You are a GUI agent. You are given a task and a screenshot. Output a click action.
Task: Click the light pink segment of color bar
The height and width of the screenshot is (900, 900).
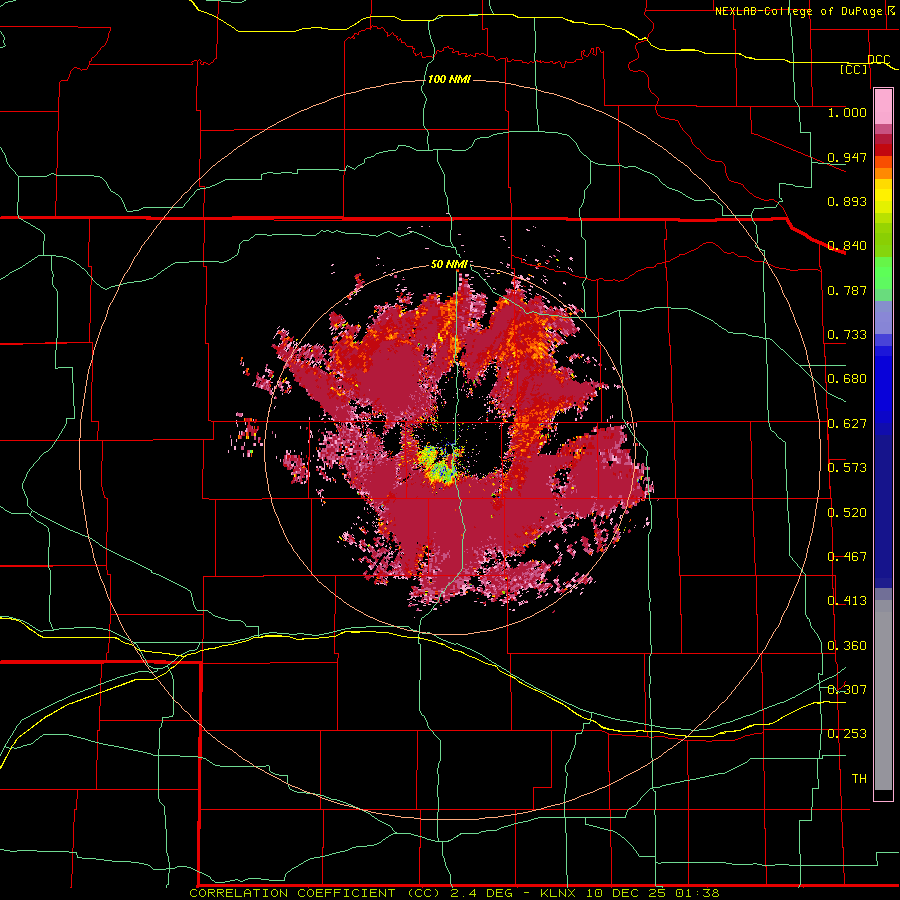coord(883,107)
